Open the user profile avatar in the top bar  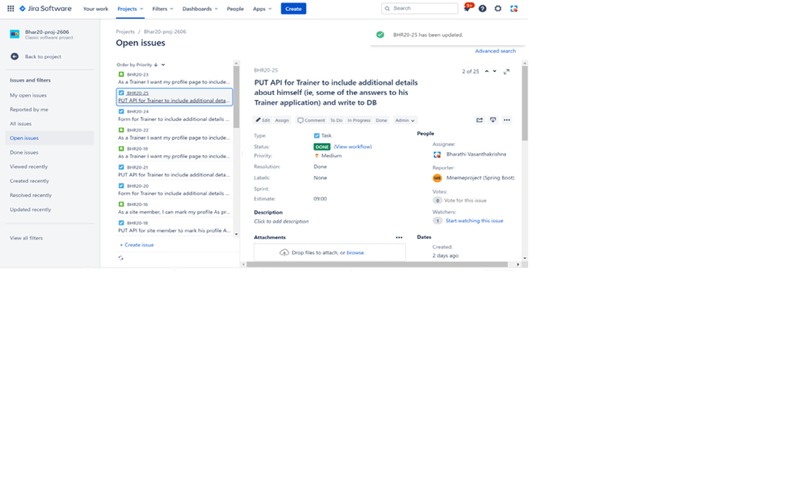(514, 9)
